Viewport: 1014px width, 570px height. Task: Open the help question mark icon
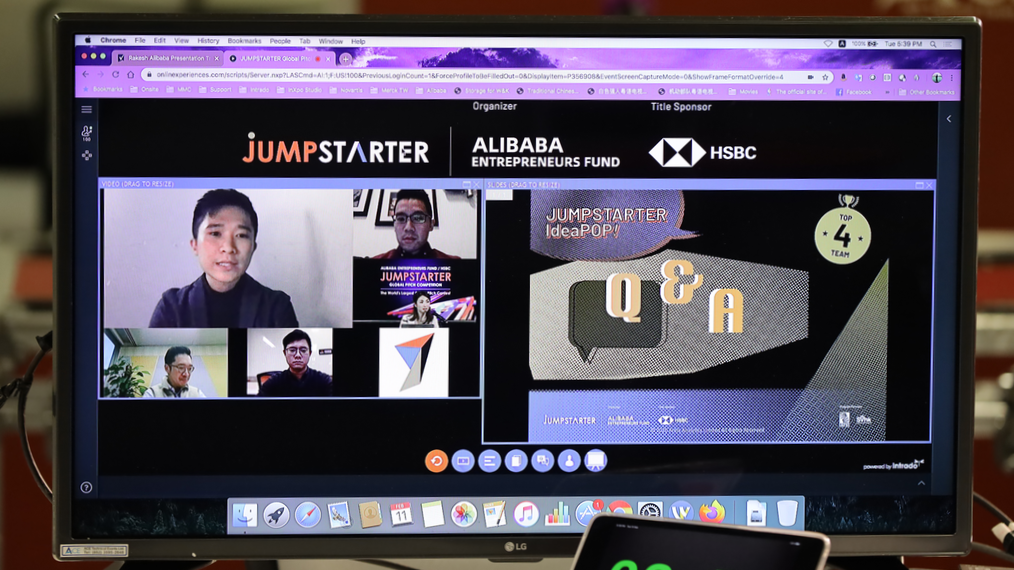point(86,487)
